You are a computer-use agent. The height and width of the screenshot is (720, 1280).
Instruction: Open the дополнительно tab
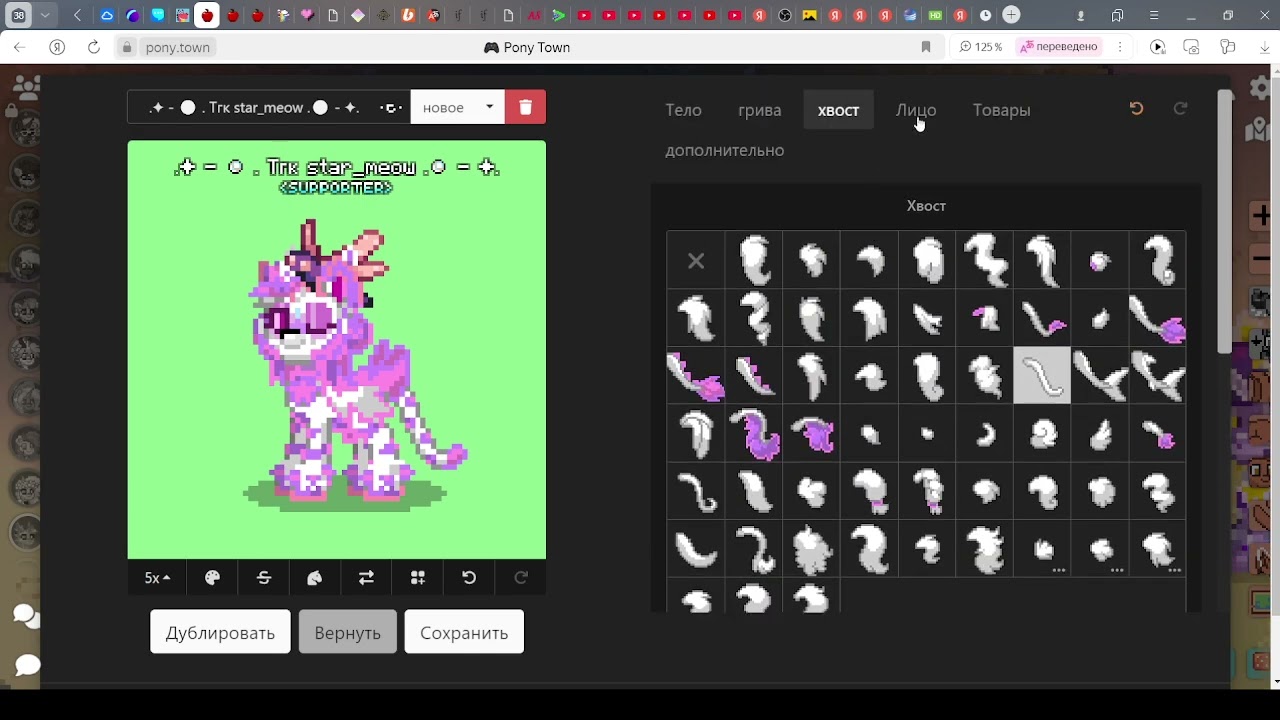point(725,150)
